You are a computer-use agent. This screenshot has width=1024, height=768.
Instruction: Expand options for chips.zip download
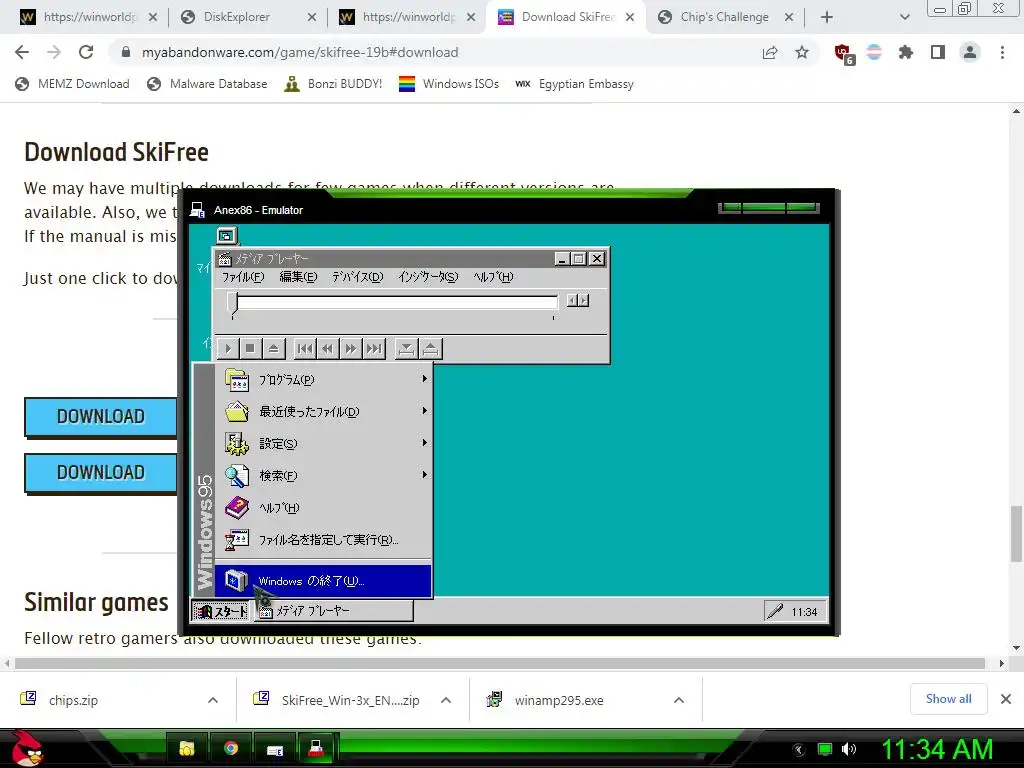(x=213, y=700)
